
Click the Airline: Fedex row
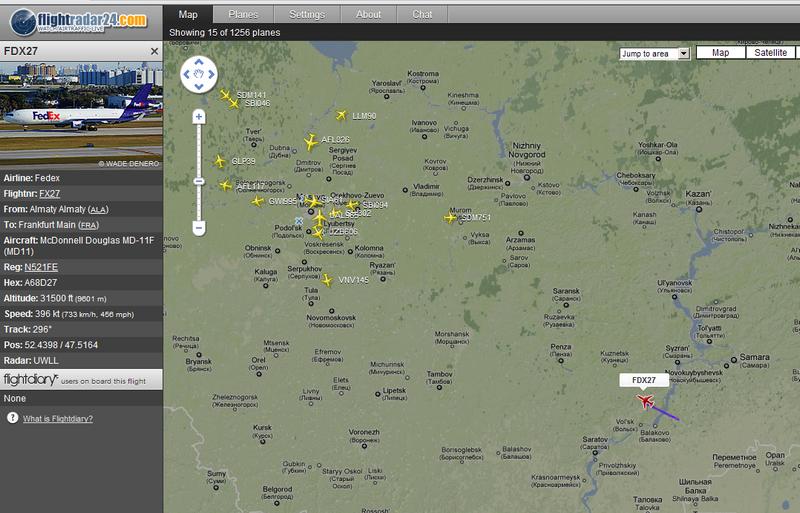point(82,178)
